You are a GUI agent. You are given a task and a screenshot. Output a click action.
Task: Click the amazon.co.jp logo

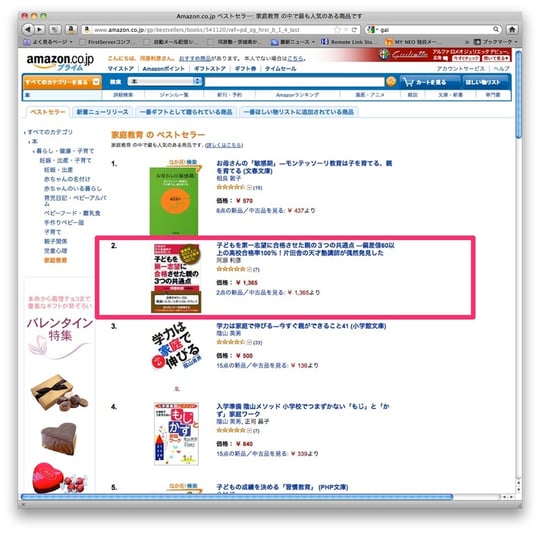pos(60,62)
